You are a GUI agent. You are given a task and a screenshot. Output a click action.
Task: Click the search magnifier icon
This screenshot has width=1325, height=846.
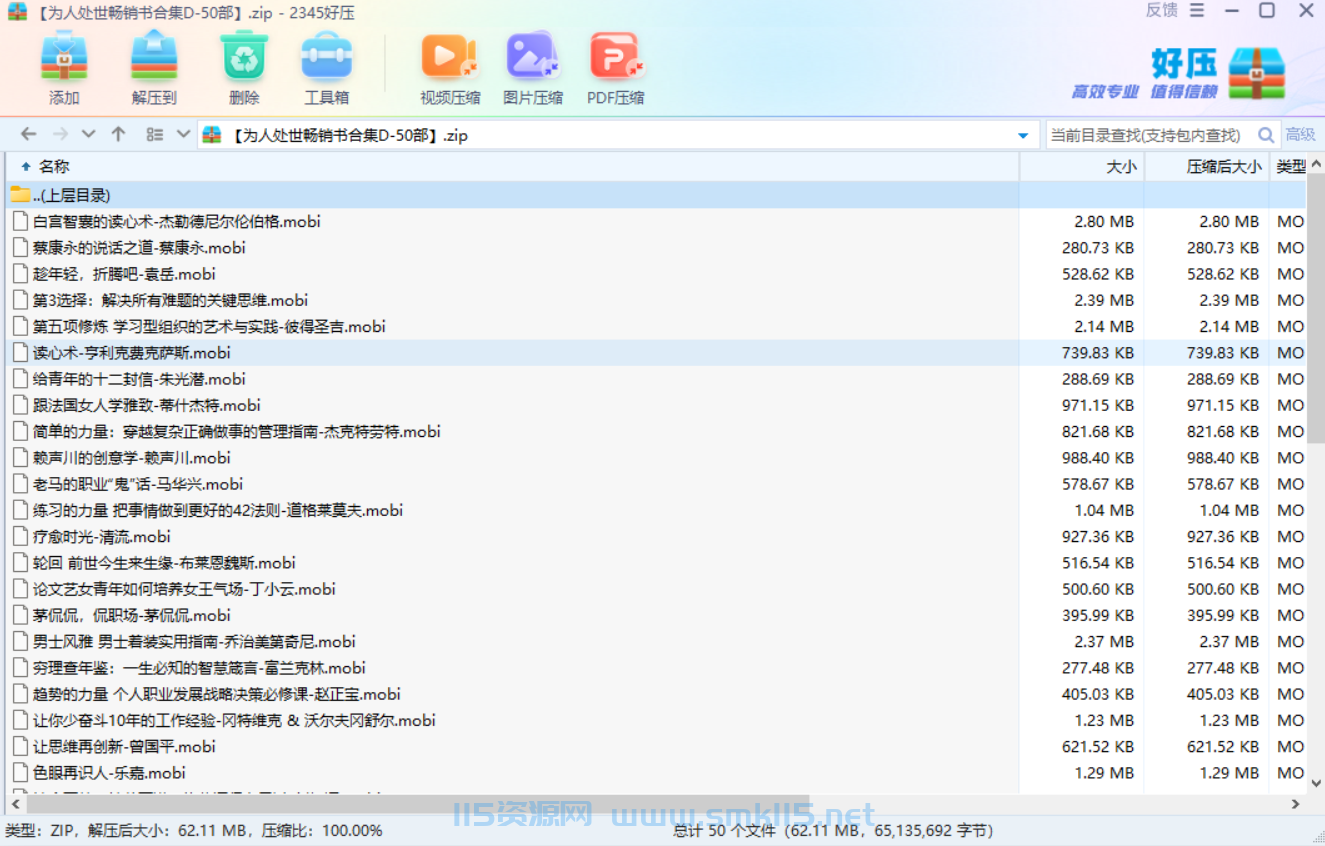coord(1266,135)
